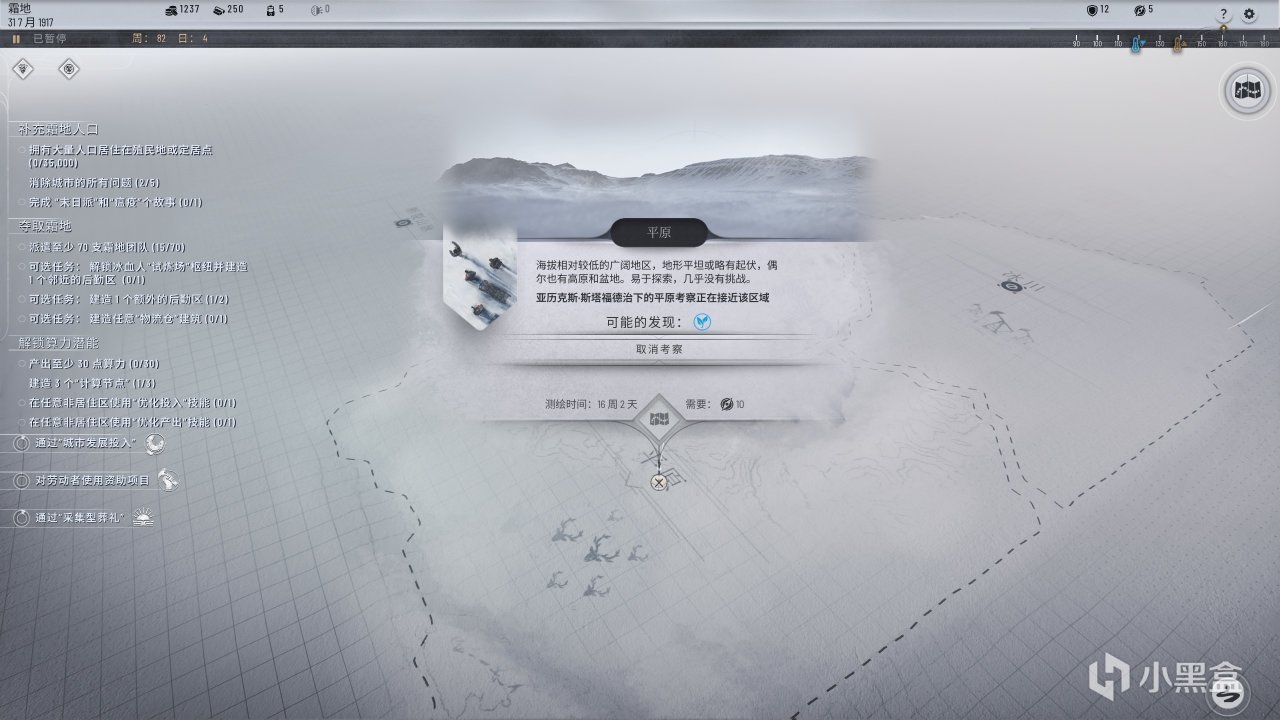The image size is (1280, 720).
Task: Click objective 派遣至少 70 支霜地团队
Action: pyautogui.click(x=107, y=247)
